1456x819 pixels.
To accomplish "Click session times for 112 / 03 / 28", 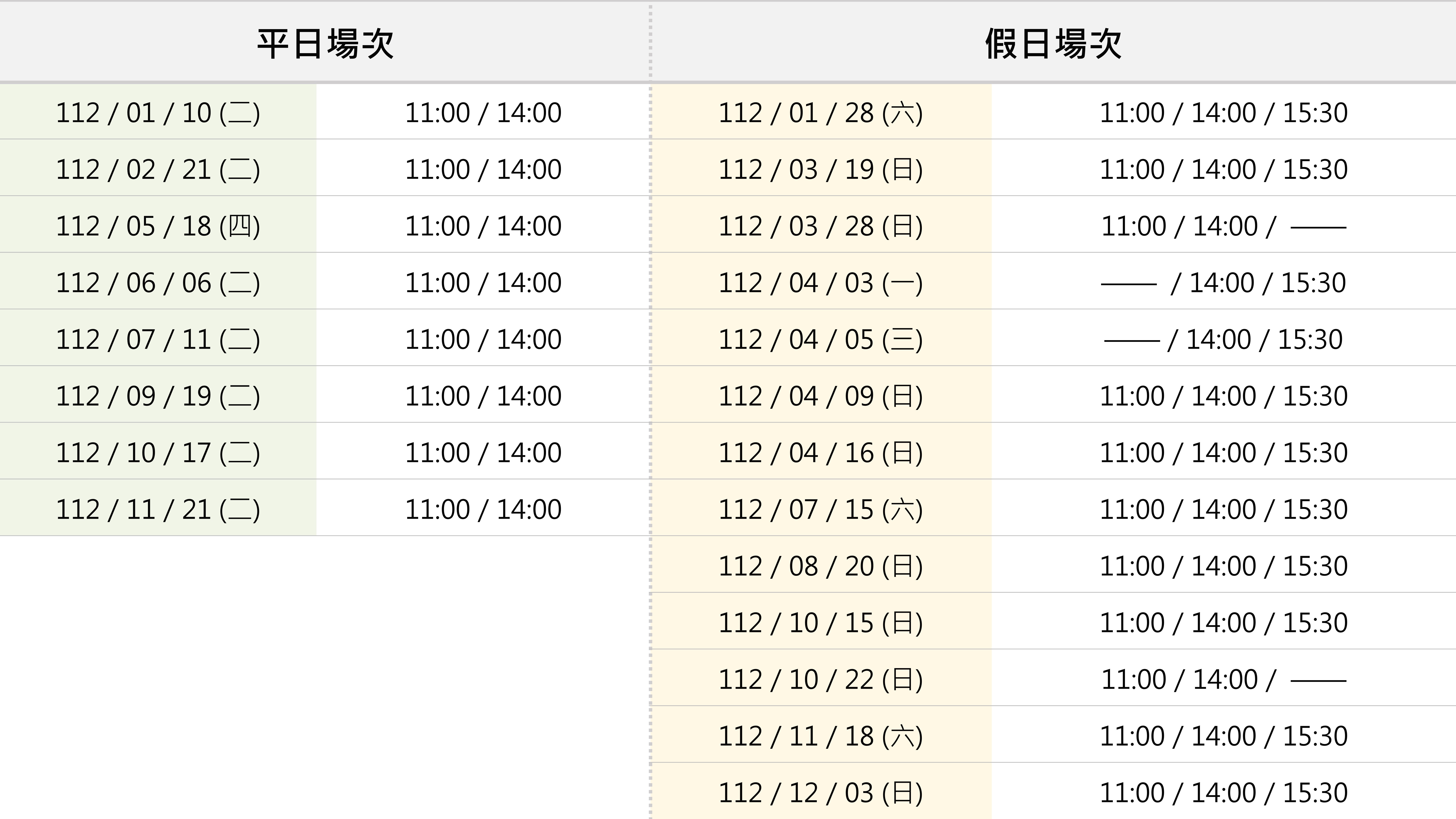I will pos(1224,226).
